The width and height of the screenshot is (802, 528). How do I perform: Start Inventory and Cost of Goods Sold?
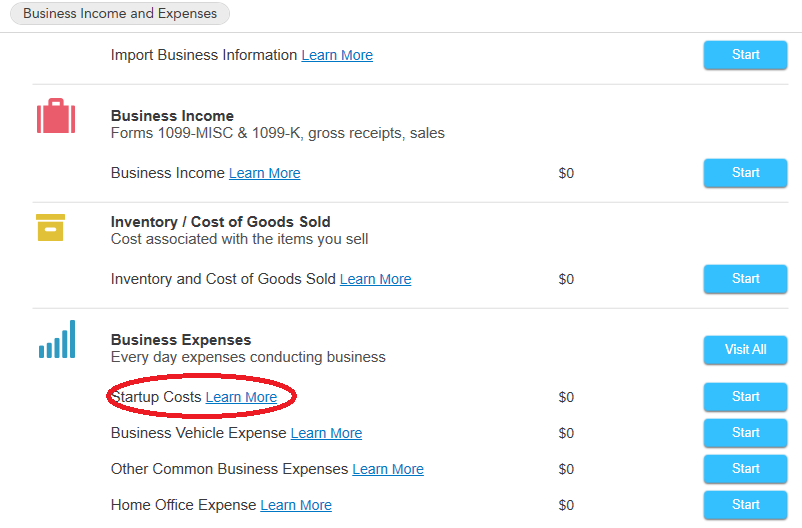click(745, 279)
